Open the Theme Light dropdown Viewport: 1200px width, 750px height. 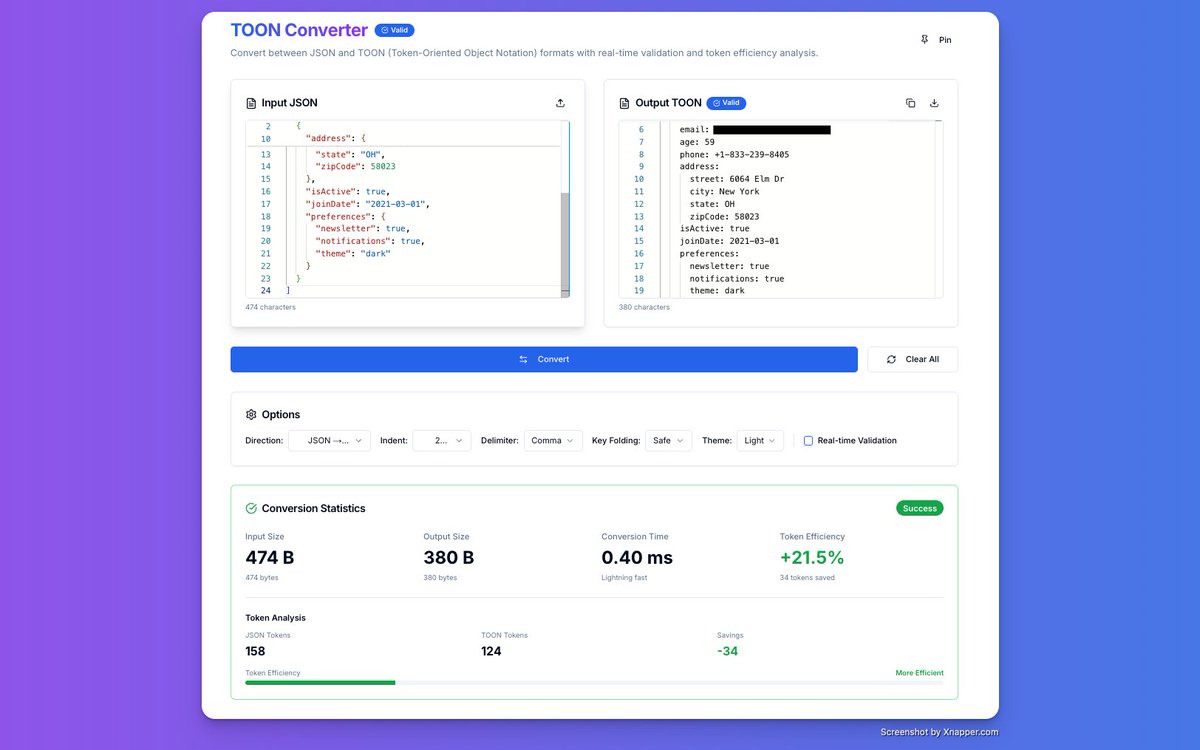point(760,440)
